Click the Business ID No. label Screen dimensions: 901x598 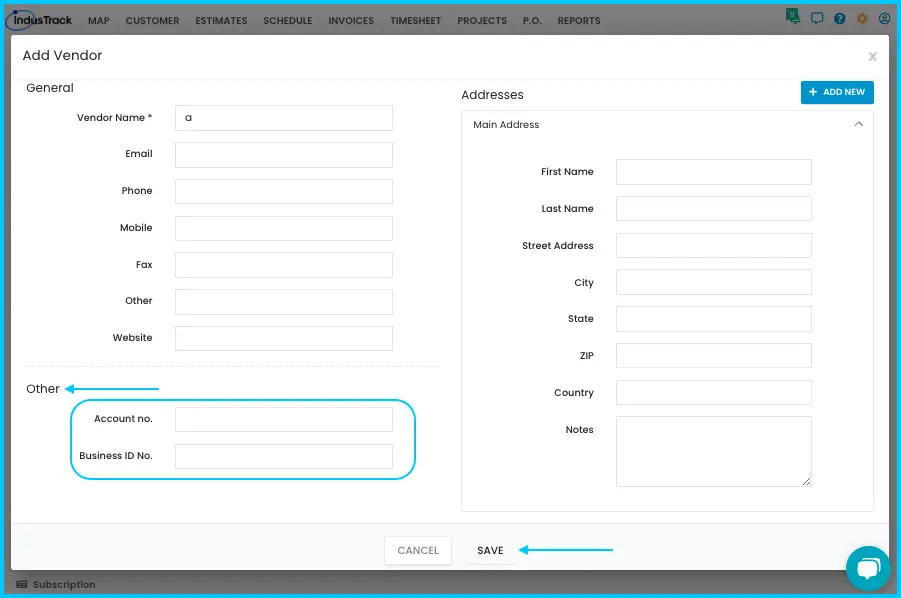115,456
